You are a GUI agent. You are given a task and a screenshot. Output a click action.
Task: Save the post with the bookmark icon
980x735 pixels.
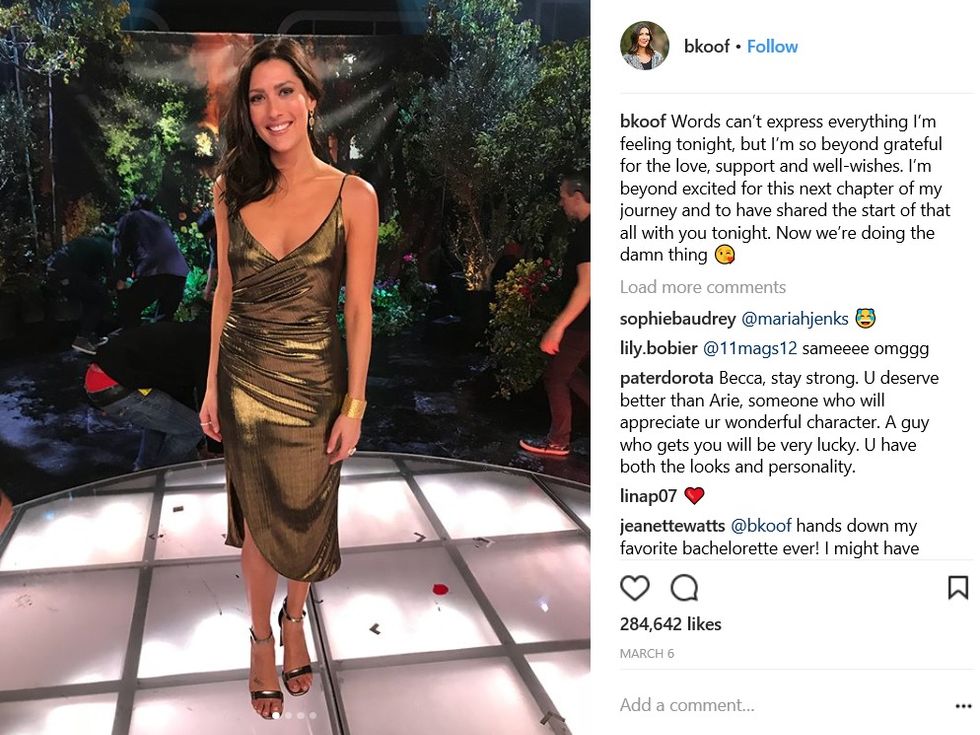958,588
